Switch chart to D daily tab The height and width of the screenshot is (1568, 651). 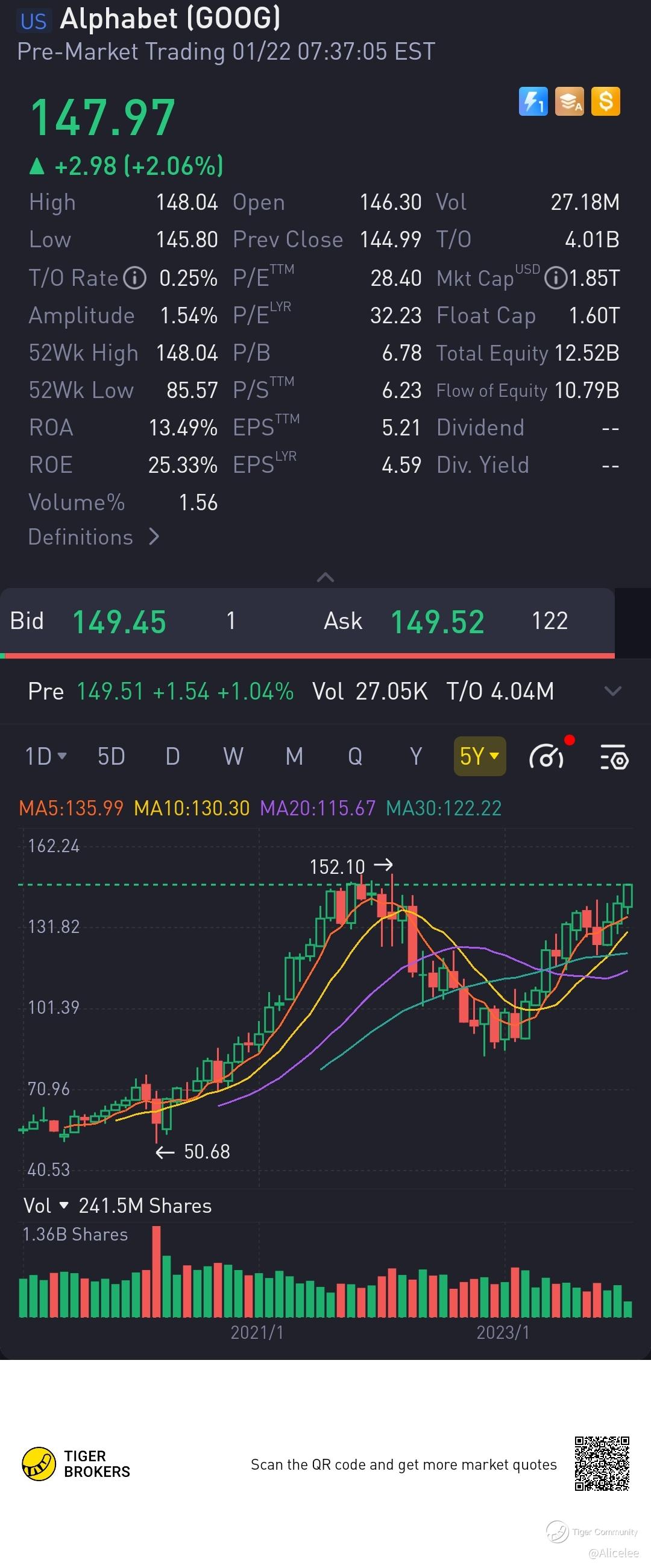click(x=173, y=757)
